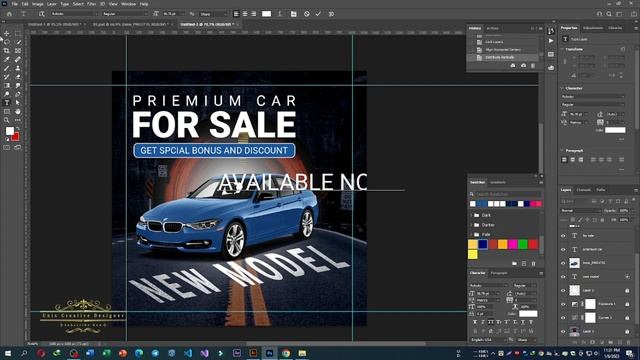
Task: Select the Gradient tool
Action: click(x=7, y=85)
